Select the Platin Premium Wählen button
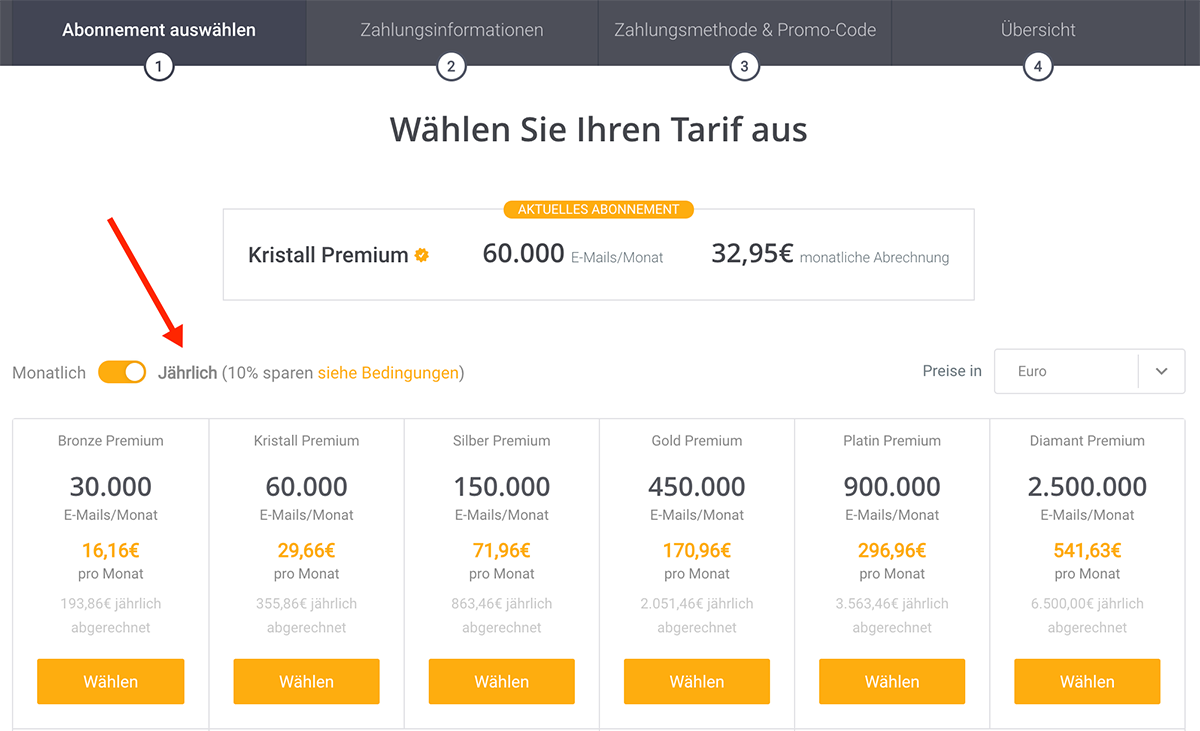1200x731 pixels. click(x=892, y=682)
